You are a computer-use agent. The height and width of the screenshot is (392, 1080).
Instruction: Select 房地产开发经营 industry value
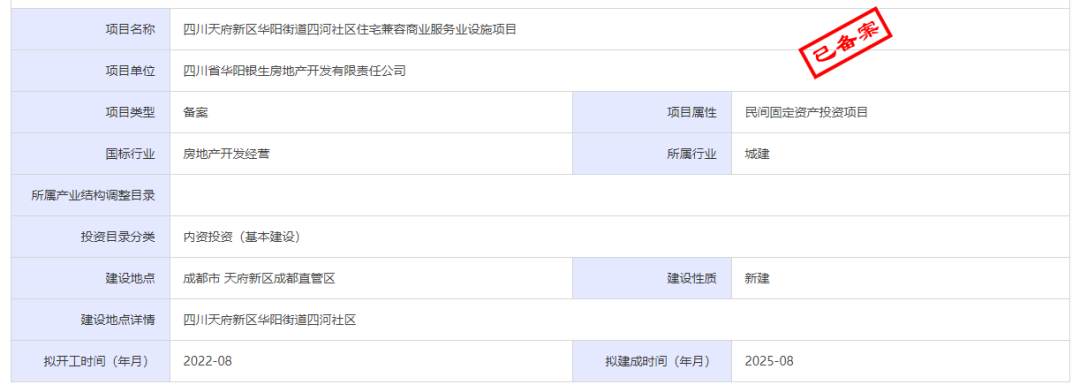[x=226, y=154]
